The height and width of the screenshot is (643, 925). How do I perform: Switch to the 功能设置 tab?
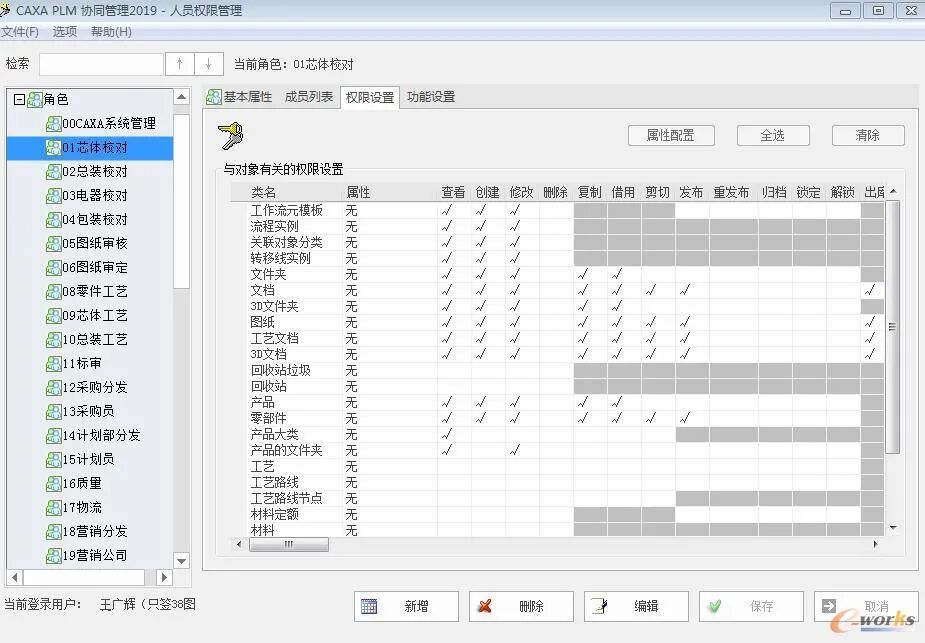[430, 97]
